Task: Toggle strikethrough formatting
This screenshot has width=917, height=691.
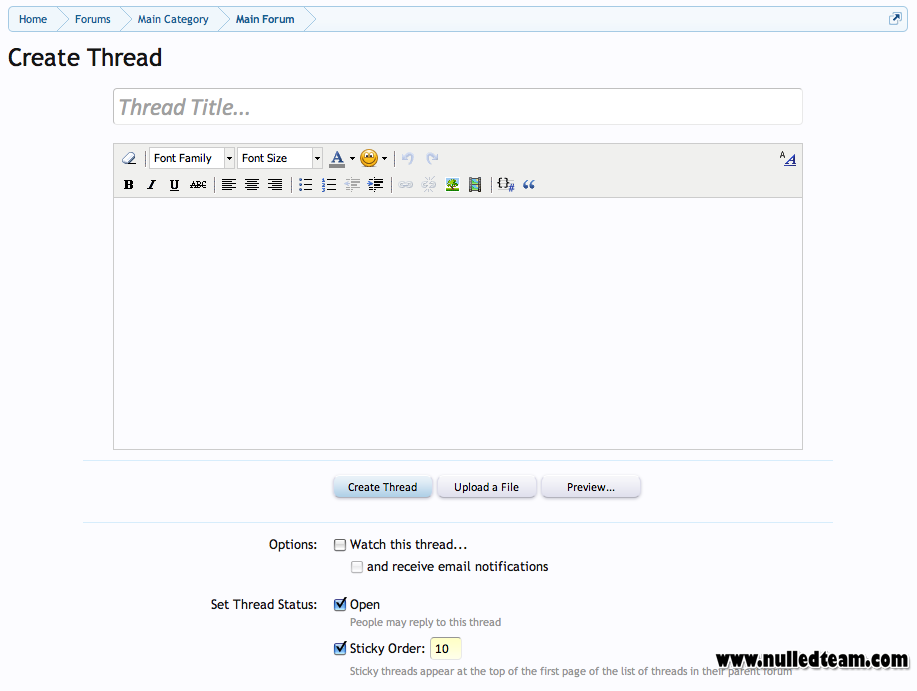Action: pos(198,185)
